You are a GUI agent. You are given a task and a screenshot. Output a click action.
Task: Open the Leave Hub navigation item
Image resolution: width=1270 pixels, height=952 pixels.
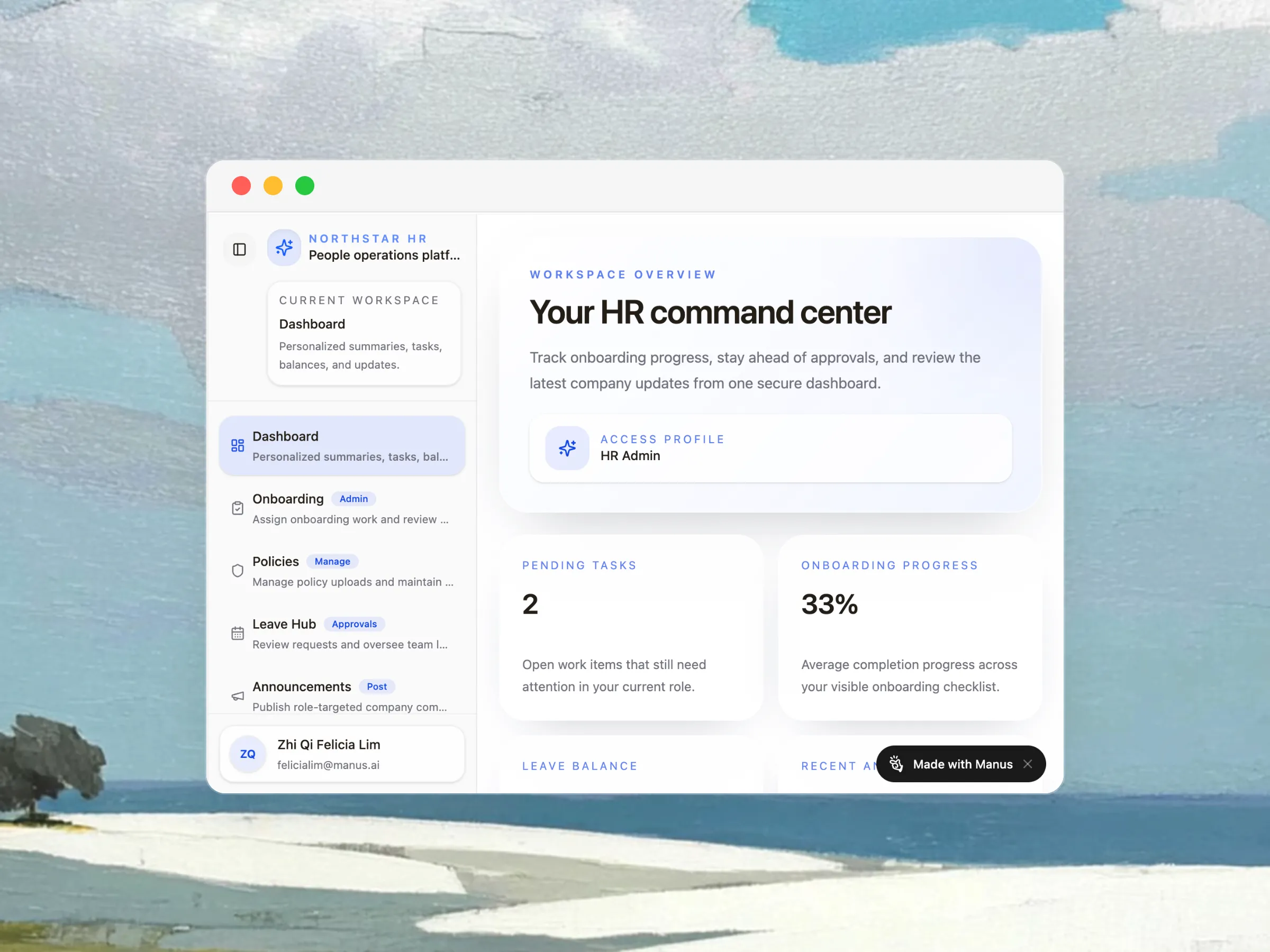pos(284,624)
